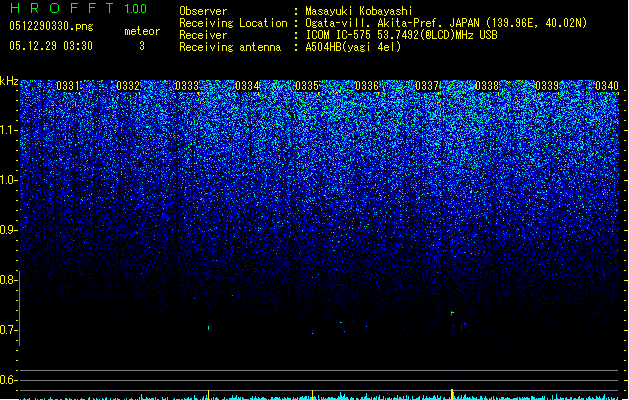The height and width of the screenshot is (400, 629).
Task: Click the meteor count value 3
Action: [142, 46]
